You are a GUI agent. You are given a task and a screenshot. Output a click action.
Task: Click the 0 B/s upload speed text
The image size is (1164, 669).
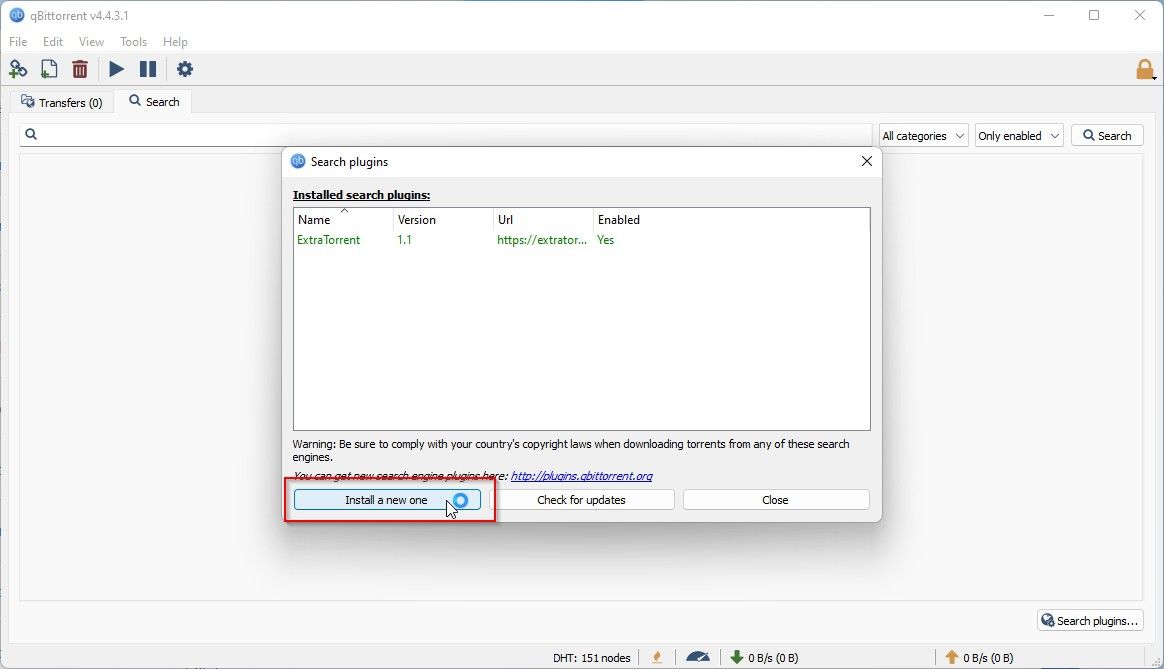[x=988, y=658]
